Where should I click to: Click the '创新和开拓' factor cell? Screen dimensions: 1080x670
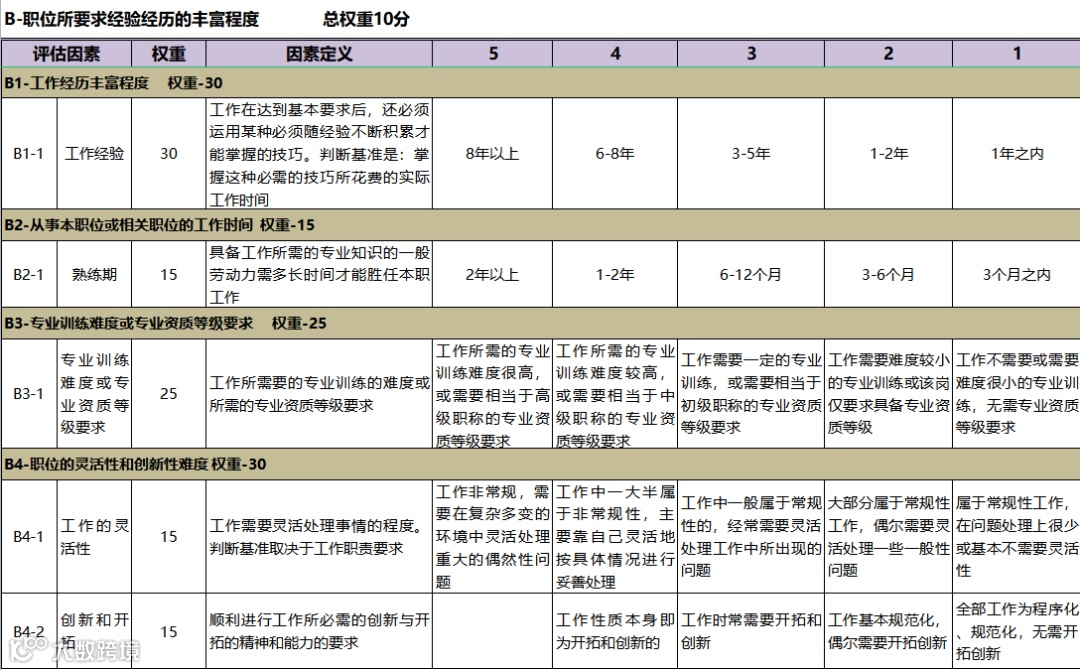click(94, 631)
